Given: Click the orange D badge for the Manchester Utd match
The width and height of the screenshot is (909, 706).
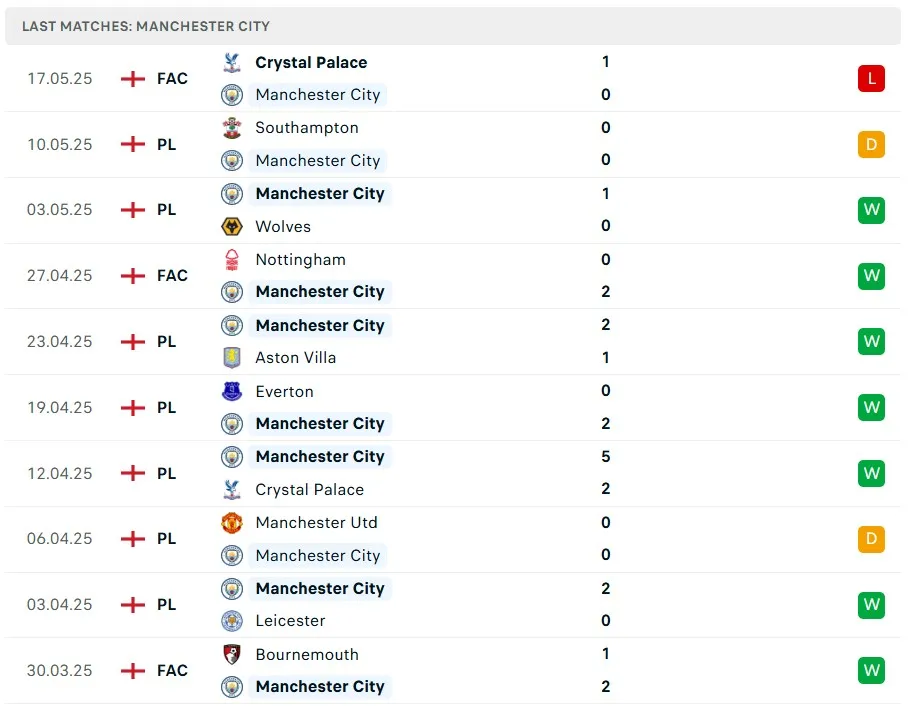Looking at the screenshot, I should coord(871,539).
